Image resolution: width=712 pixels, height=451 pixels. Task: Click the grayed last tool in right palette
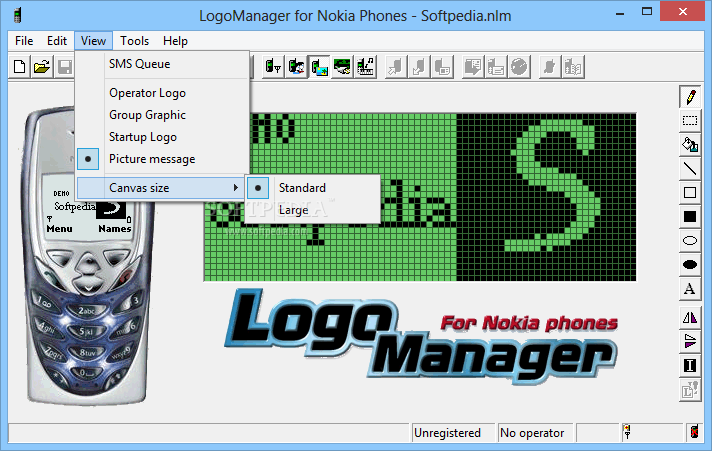point(690,390)
